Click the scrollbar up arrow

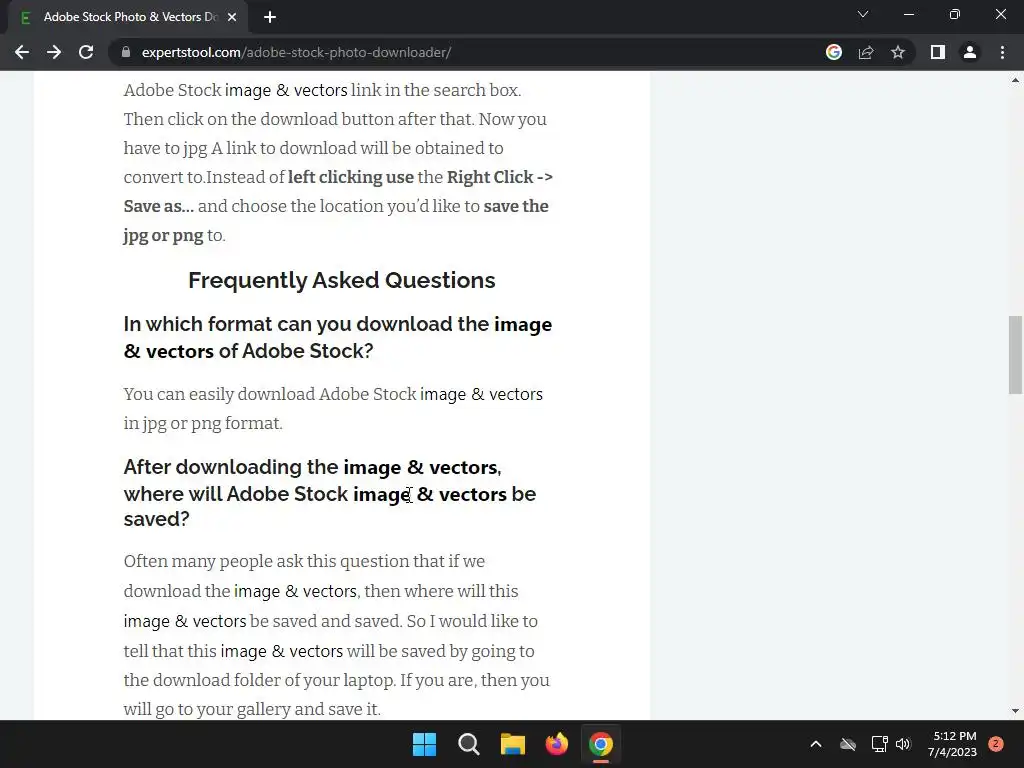[x=1015, y=81]
